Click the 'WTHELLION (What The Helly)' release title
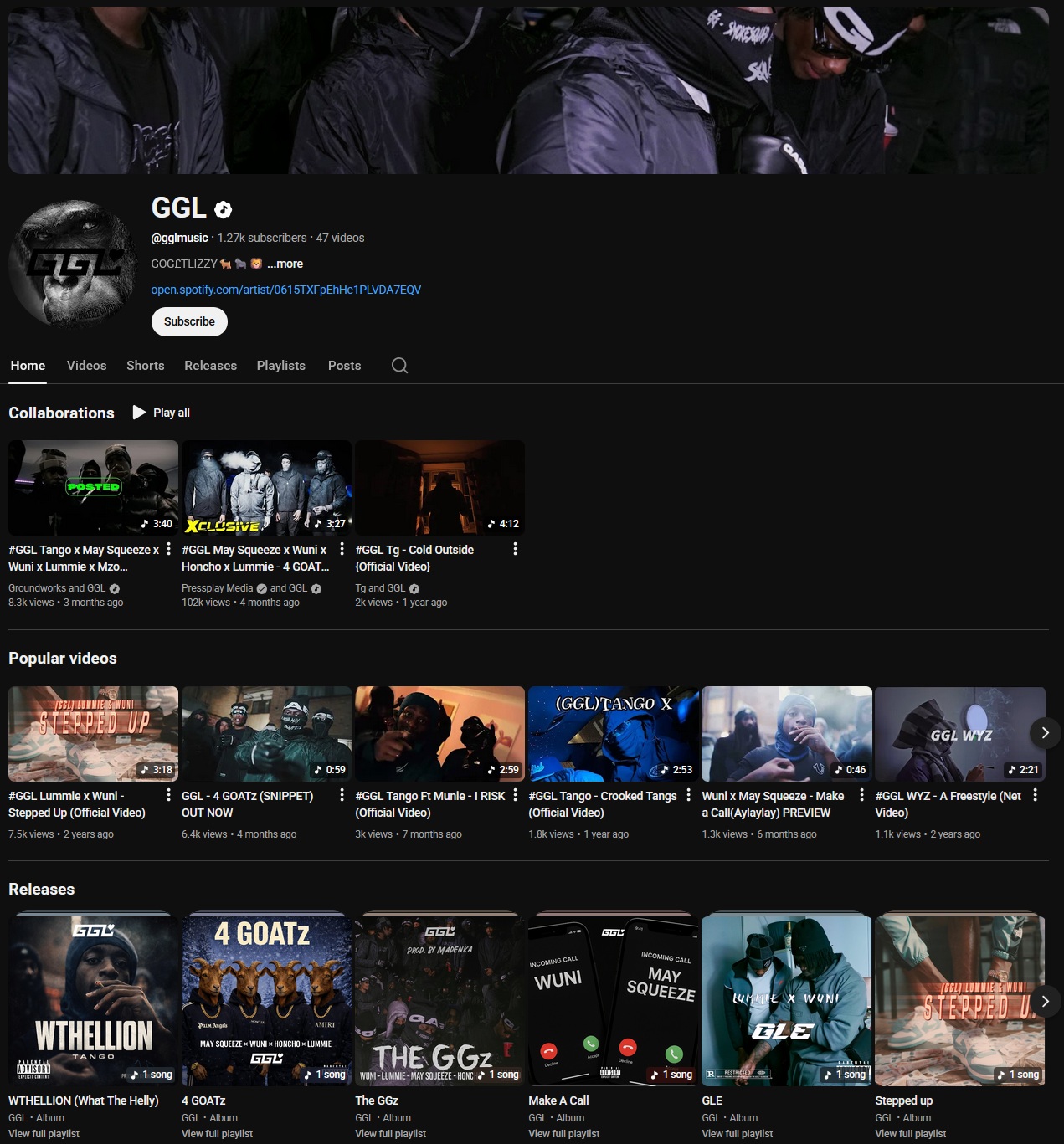1064x1144 pixels. coord(84,1100)
